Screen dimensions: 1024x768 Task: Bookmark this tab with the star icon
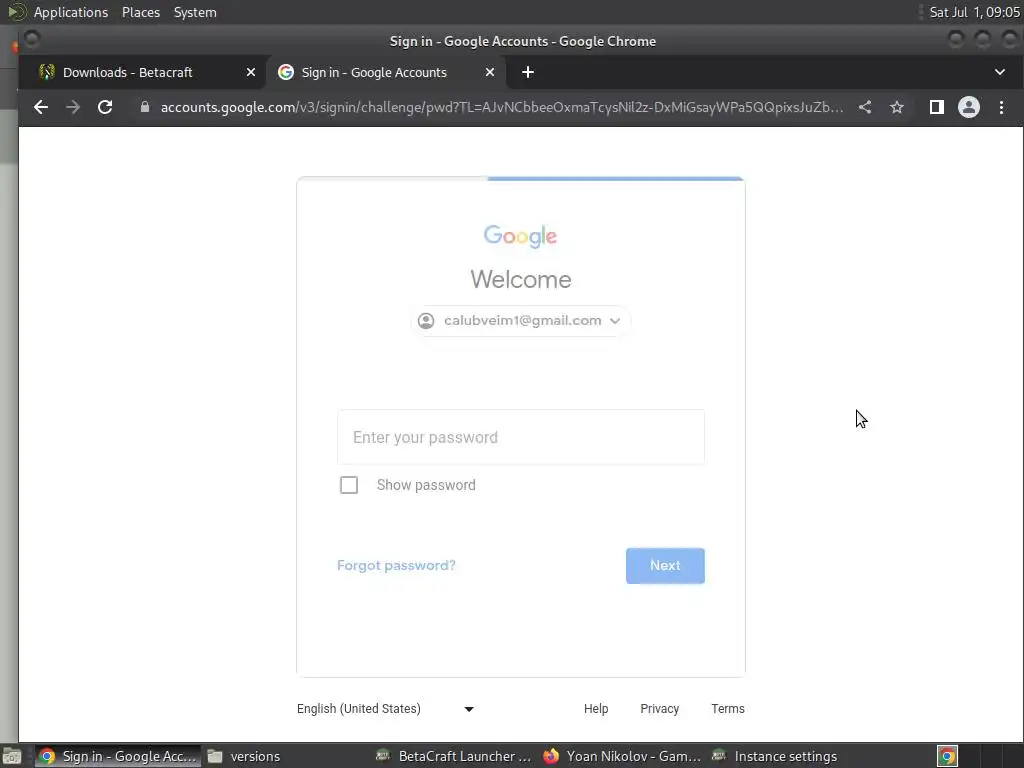click(x=897, y=107)
